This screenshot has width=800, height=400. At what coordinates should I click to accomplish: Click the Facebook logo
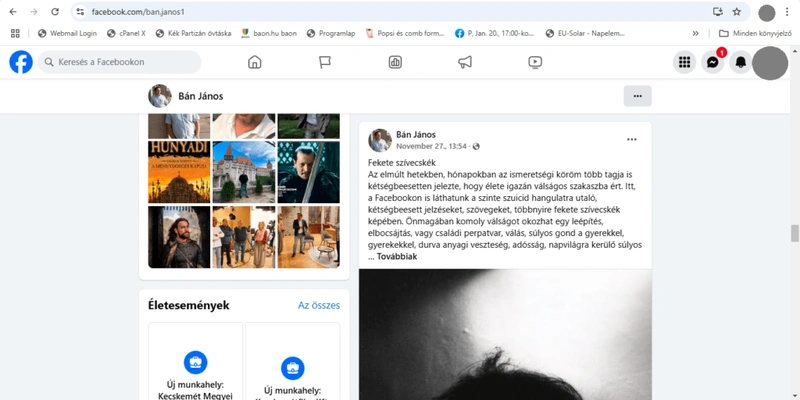[x=21, y=62]
